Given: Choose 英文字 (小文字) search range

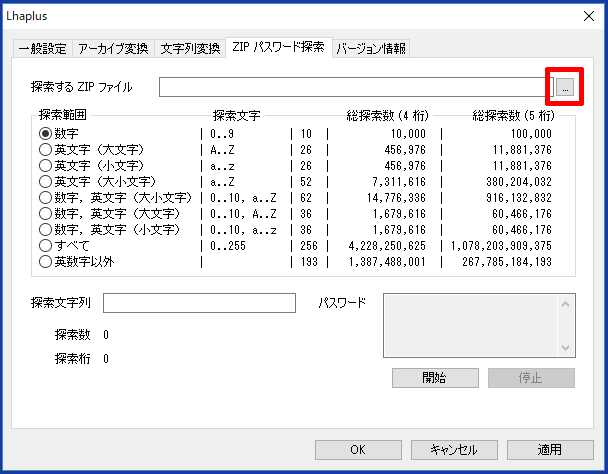Looking at the screenshot, I should tap(92, 166).
